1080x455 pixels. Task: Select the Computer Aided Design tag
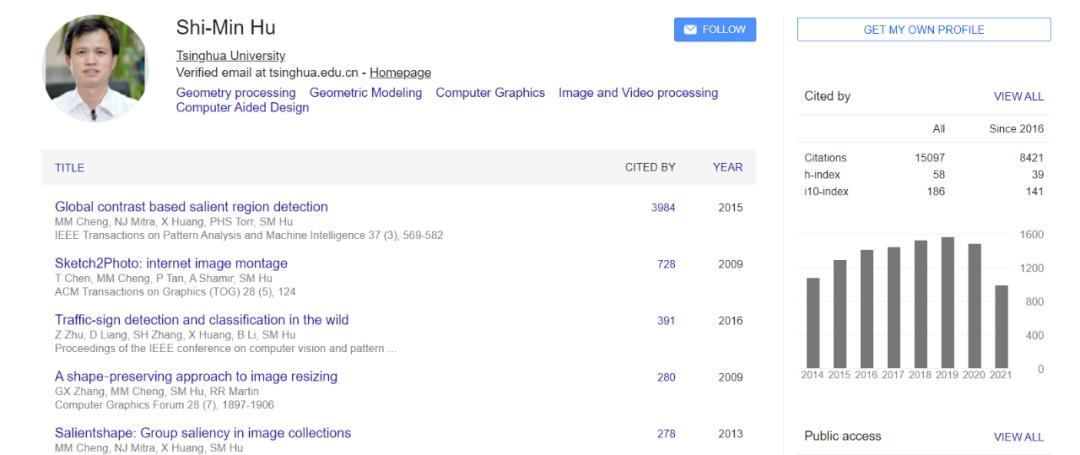pos(242,108)
